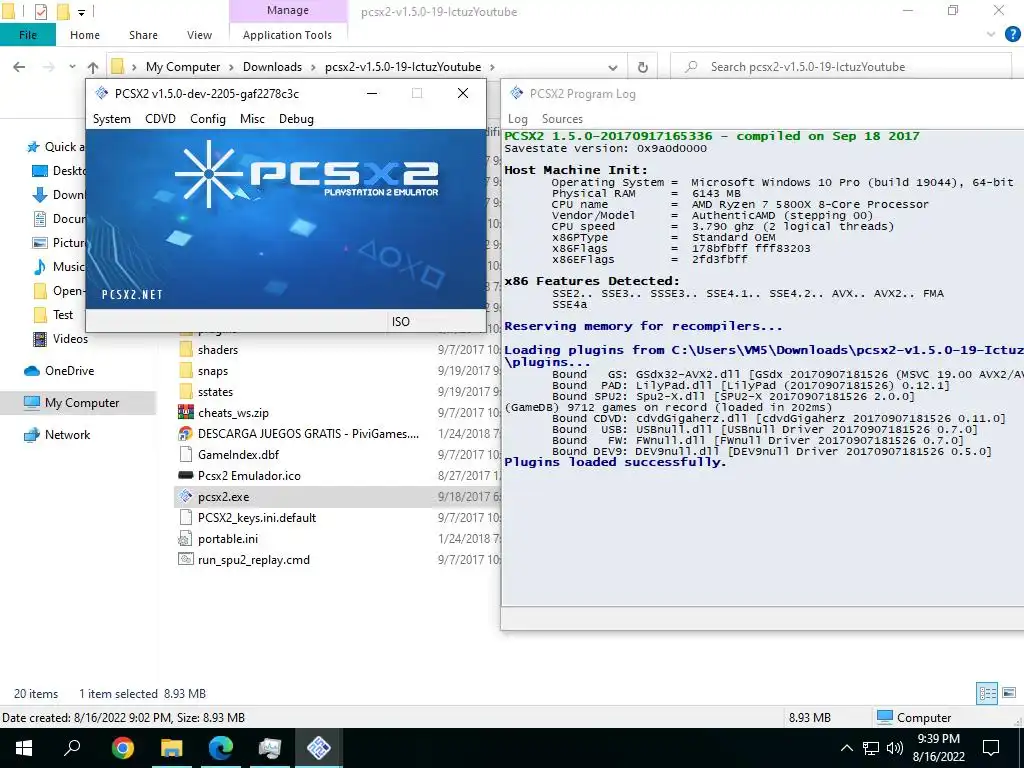Screen dimensions: 1024x768
Task: Expand the chevron after pcsx2-v1.5.0-19-IctuzYoutube breadcrumb
Action: (492, 67)
